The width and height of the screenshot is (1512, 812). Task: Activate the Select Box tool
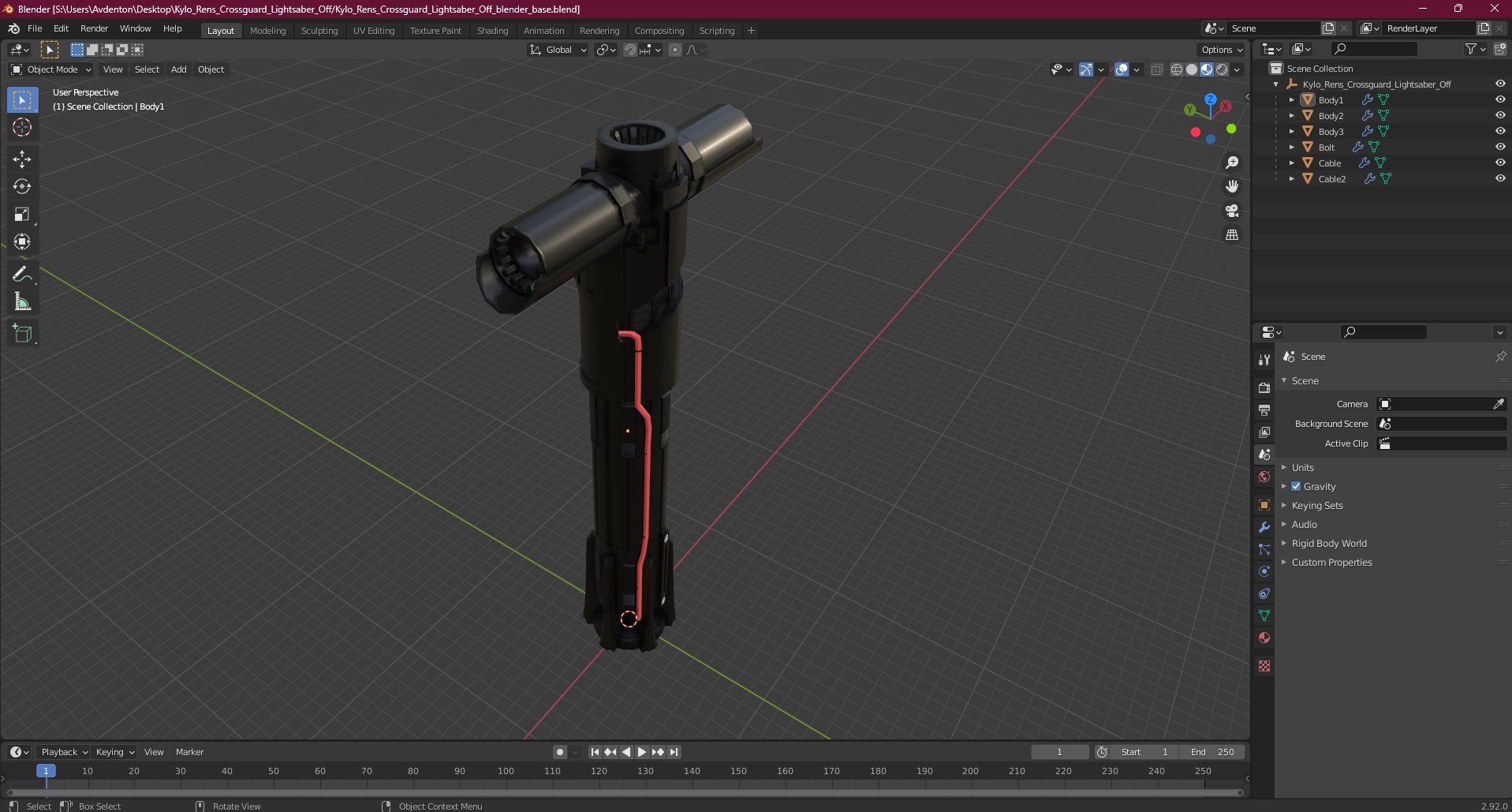(22, 100)
